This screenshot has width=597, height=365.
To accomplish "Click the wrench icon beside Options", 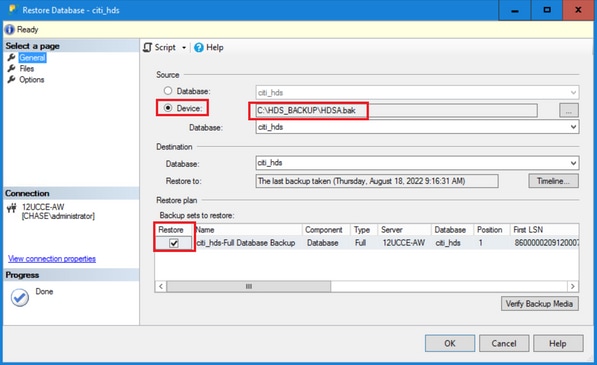I will pyautogui.click(x=11, y=80).
